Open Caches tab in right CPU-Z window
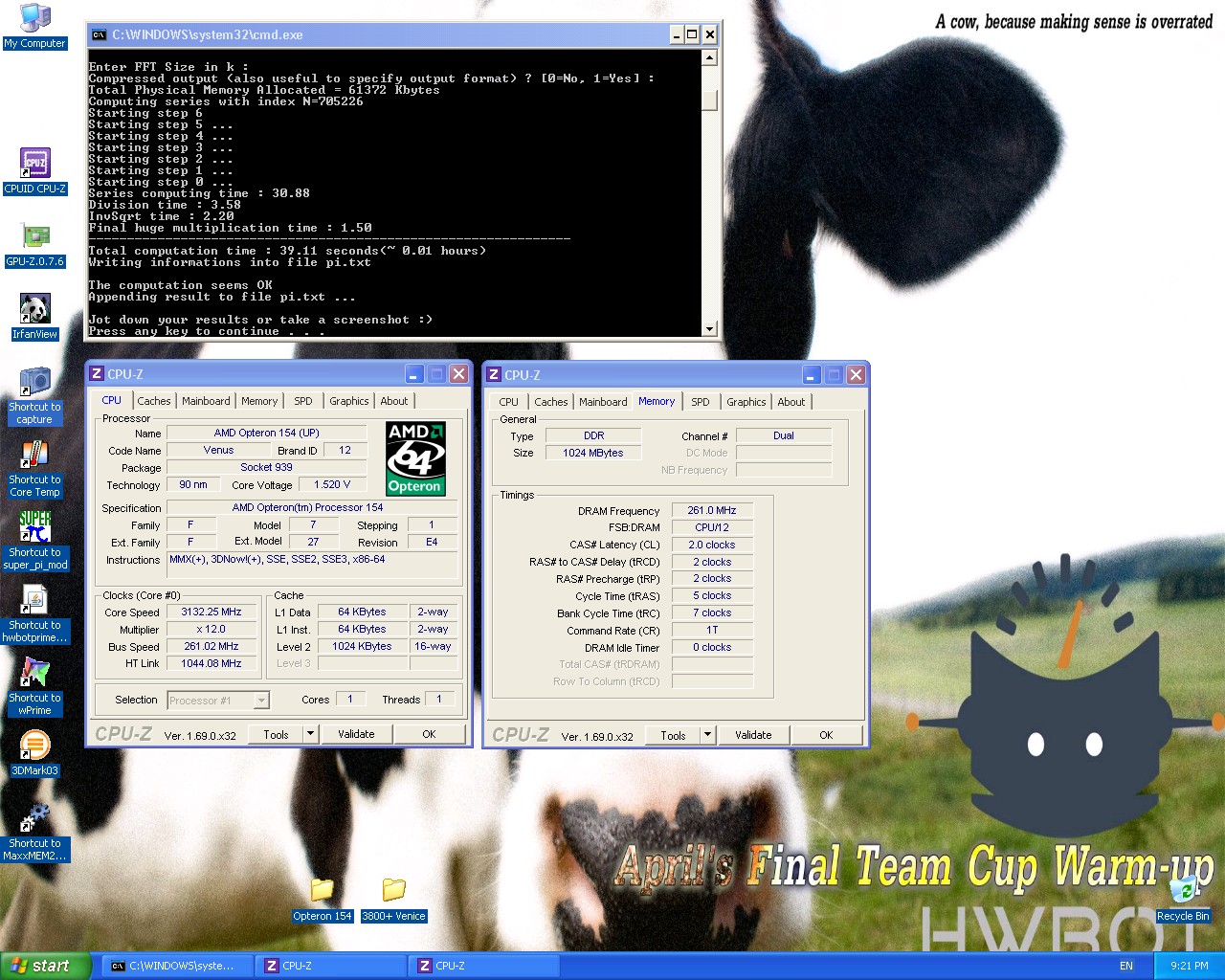The height and width of the screenshot is (980, 1225). coord(550,402)
